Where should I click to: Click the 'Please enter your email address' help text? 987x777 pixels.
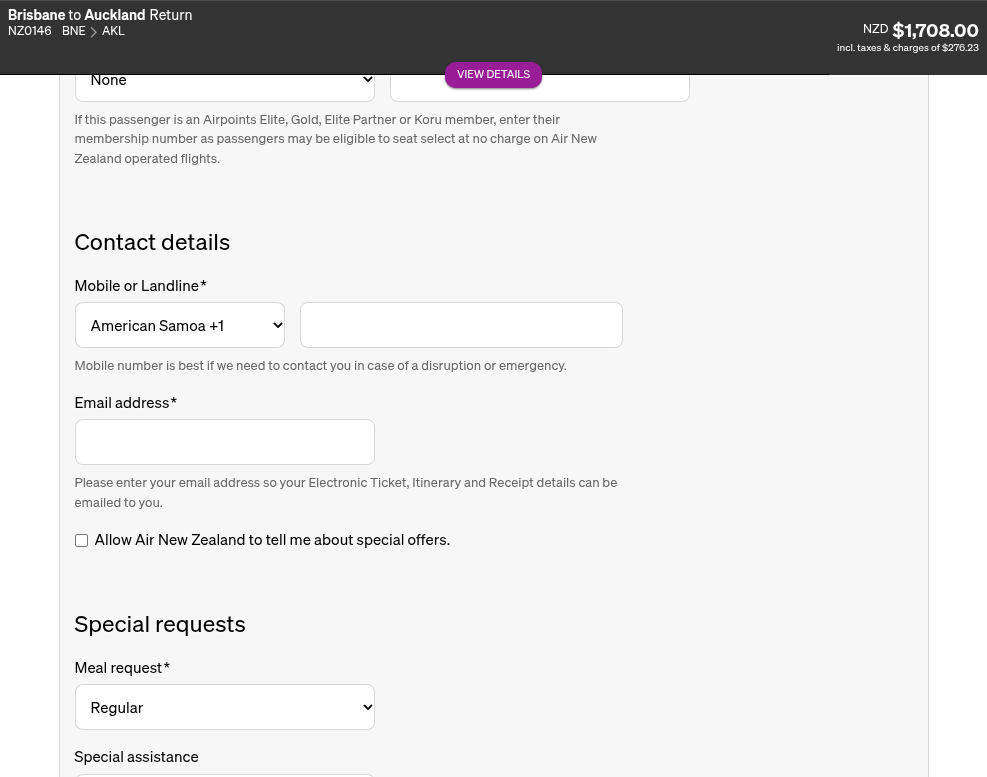pos(346,492)
